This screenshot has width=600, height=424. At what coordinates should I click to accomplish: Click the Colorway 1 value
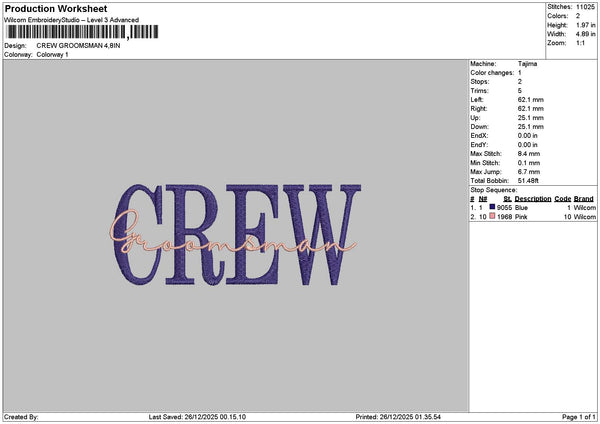[52, 55]
